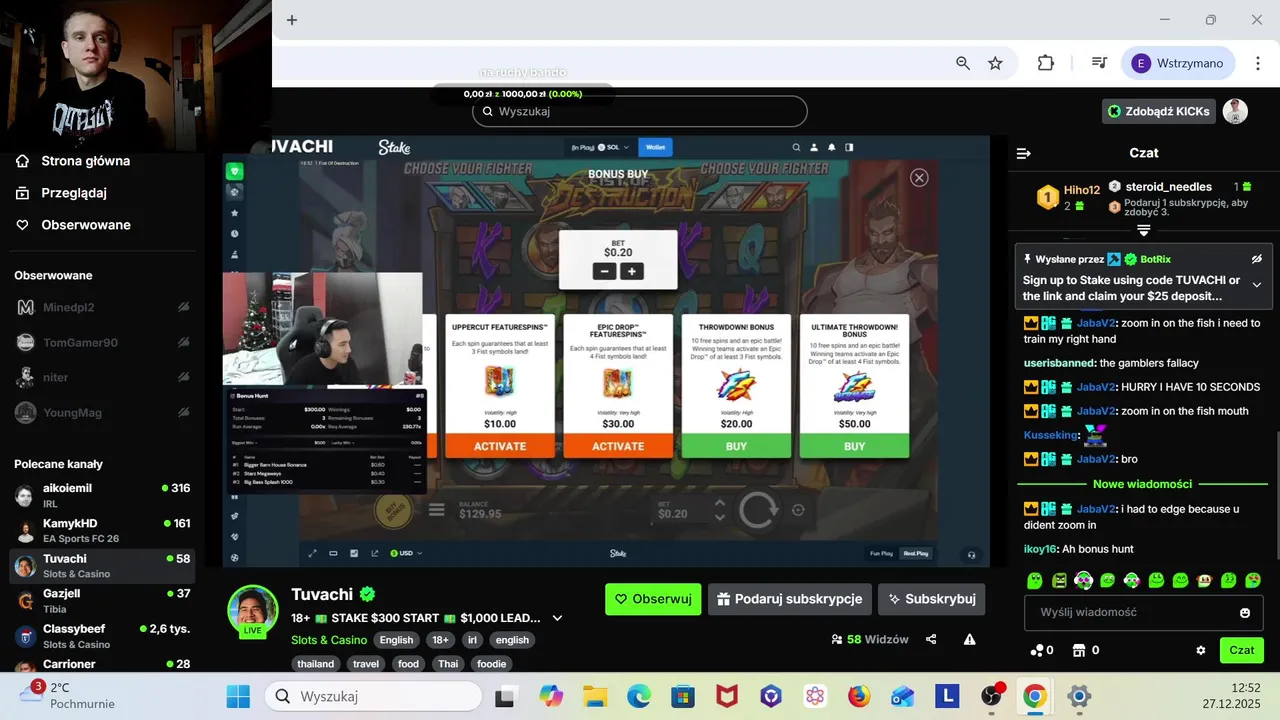Launch Firefox from the taskbar
Screen dimensions: 1280x720
[859, 696]
